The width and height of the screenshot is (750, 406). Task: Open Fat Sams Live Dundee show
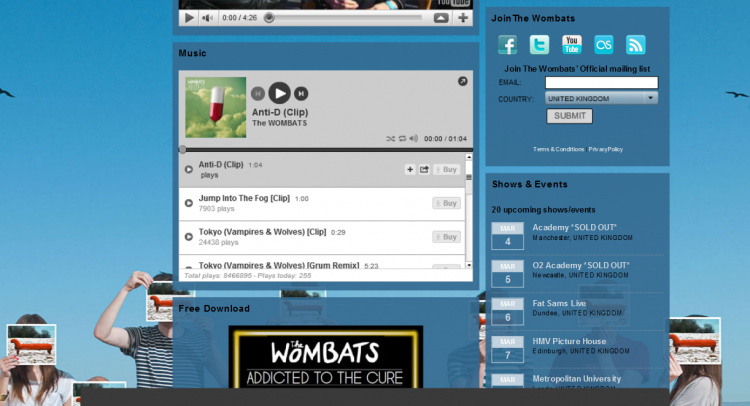[559, 303]
